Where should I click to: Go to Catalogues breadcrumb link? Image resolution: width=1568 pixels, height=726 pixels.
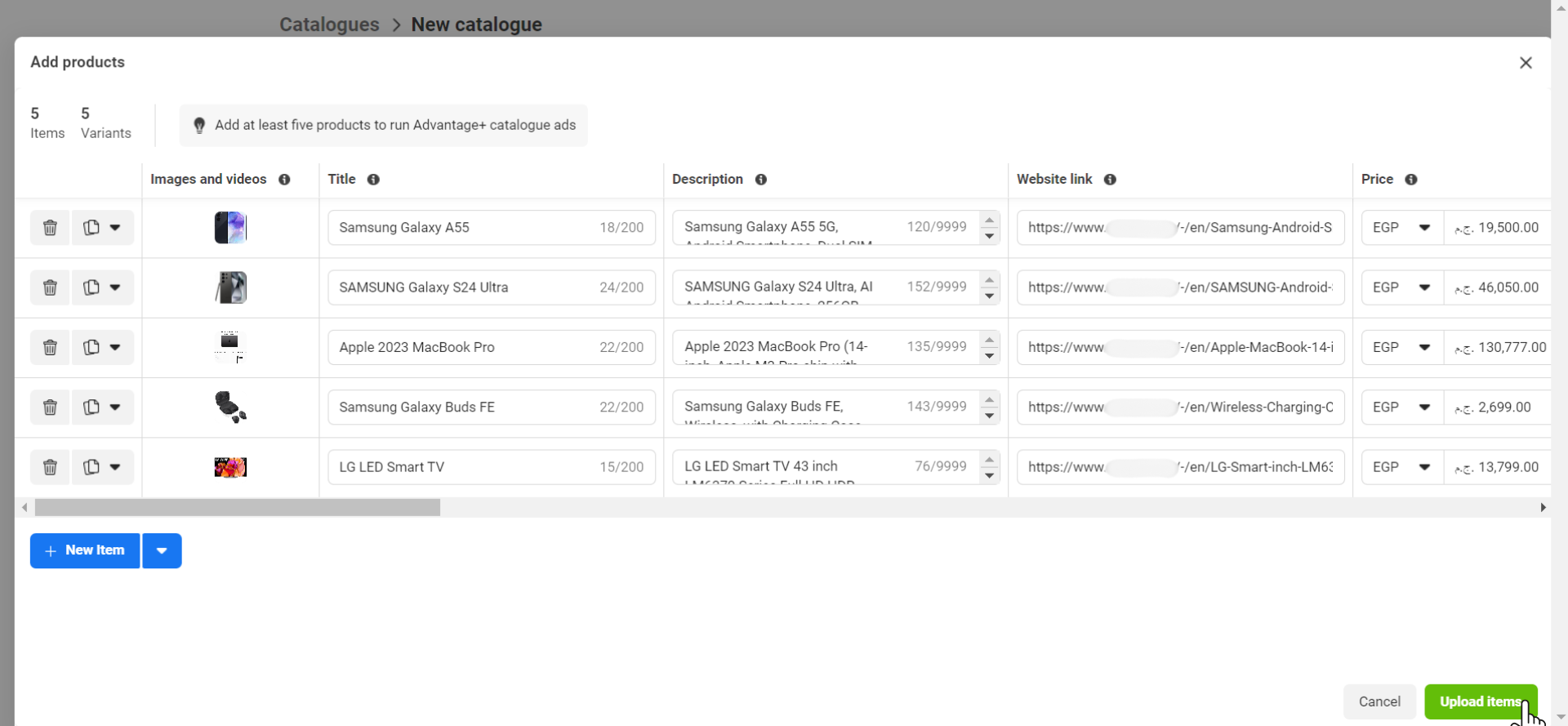pos(329,24)
